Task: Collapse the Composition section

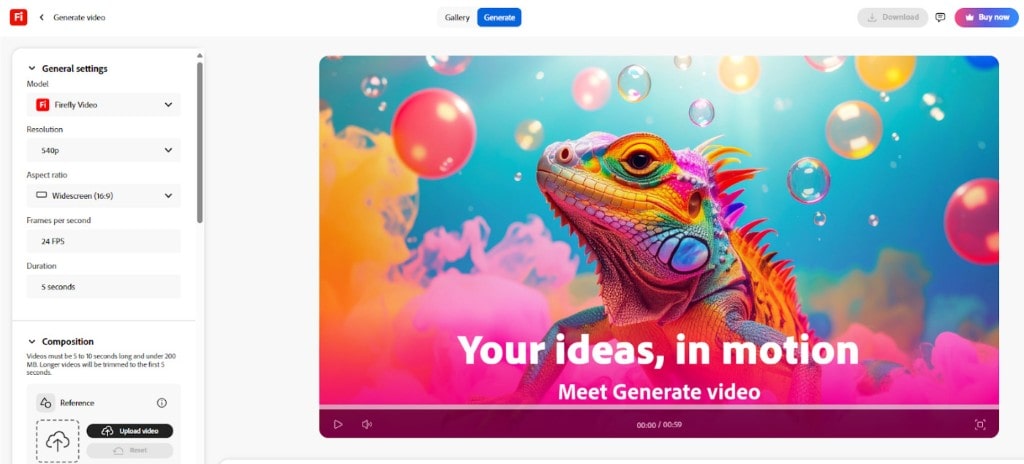Action: tap(31, 342)
